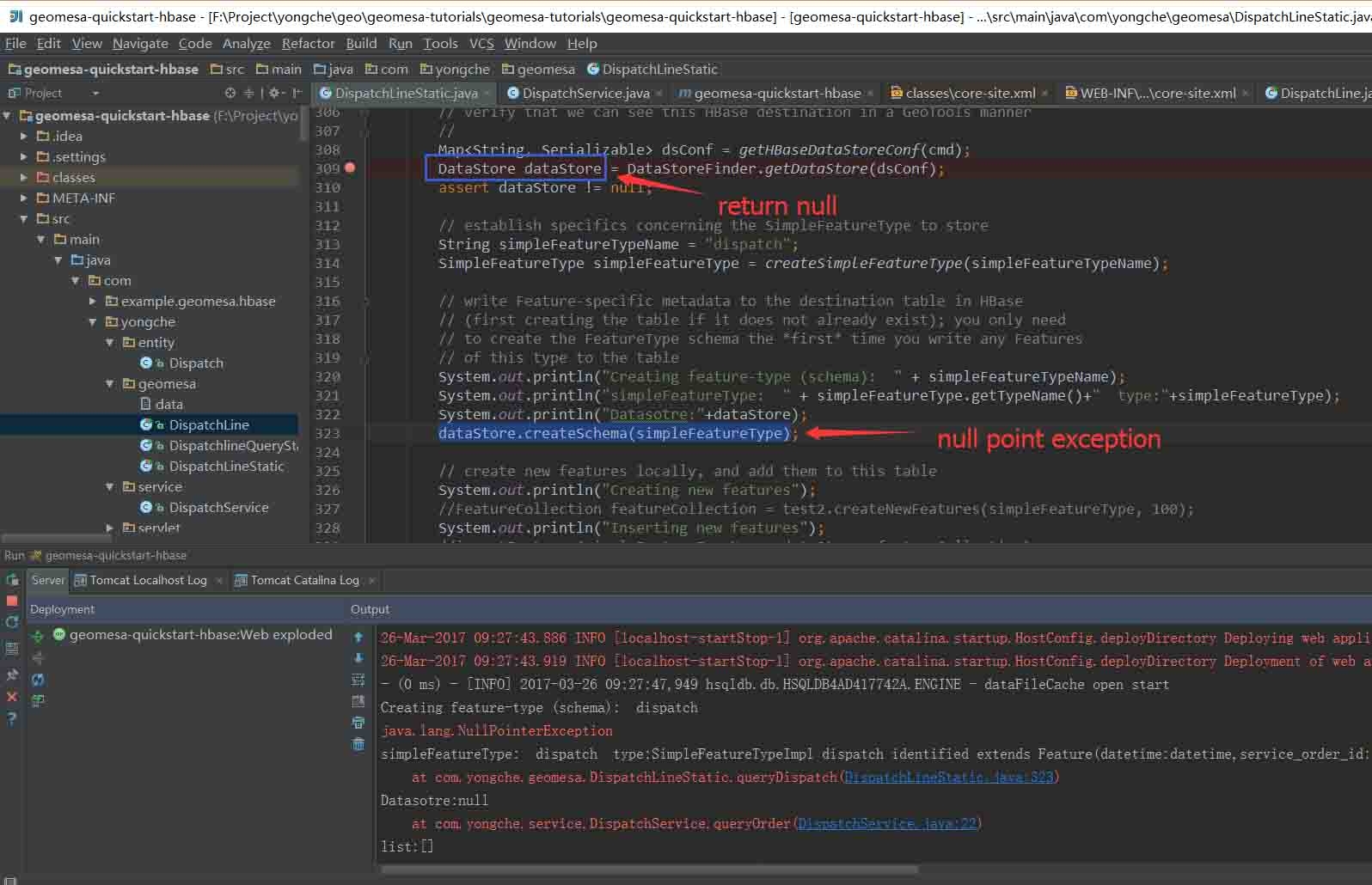The width and height of the screenshot is (1372, 885).
Task: Open the Project panel gear settings
Action: pyautogui.click(x=274, y=93)
